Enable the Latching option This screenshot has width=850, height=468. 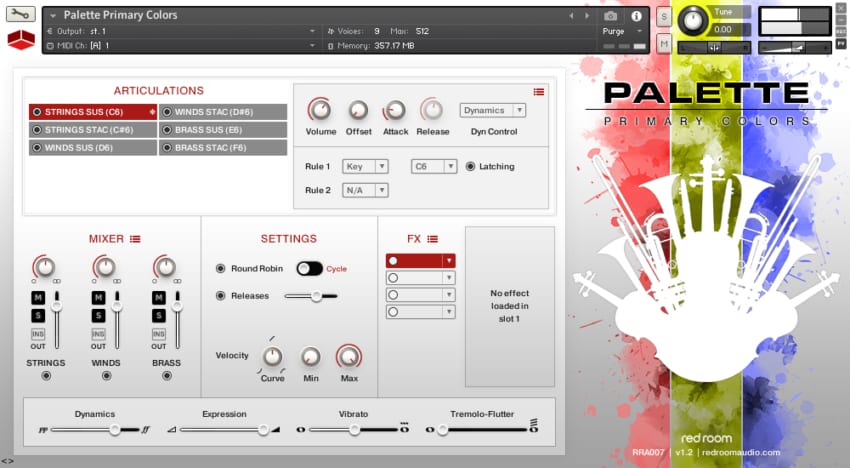point(471,166)
